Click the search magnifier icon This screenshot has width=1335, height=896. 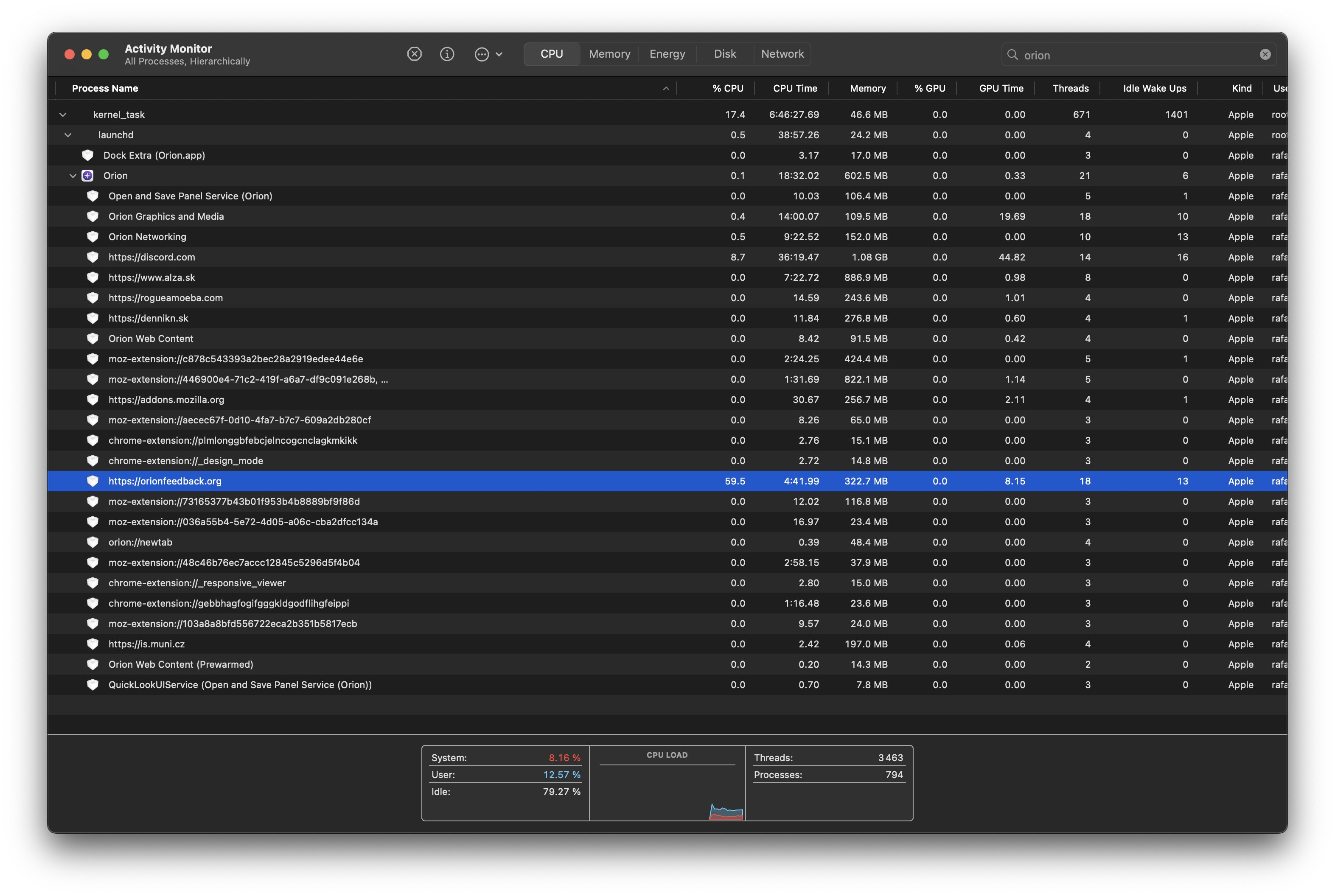point(1012,55)
